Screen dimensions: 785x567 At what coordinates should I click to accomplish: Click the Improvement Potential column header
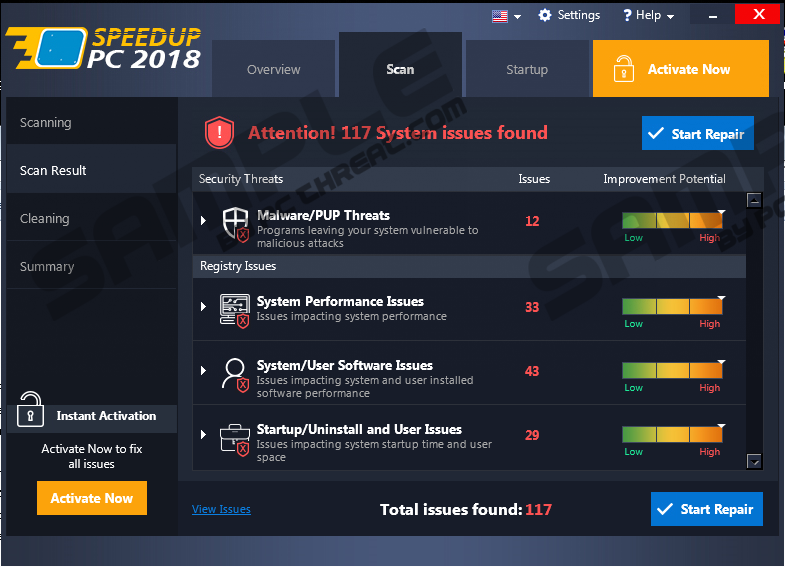(664, 179)
